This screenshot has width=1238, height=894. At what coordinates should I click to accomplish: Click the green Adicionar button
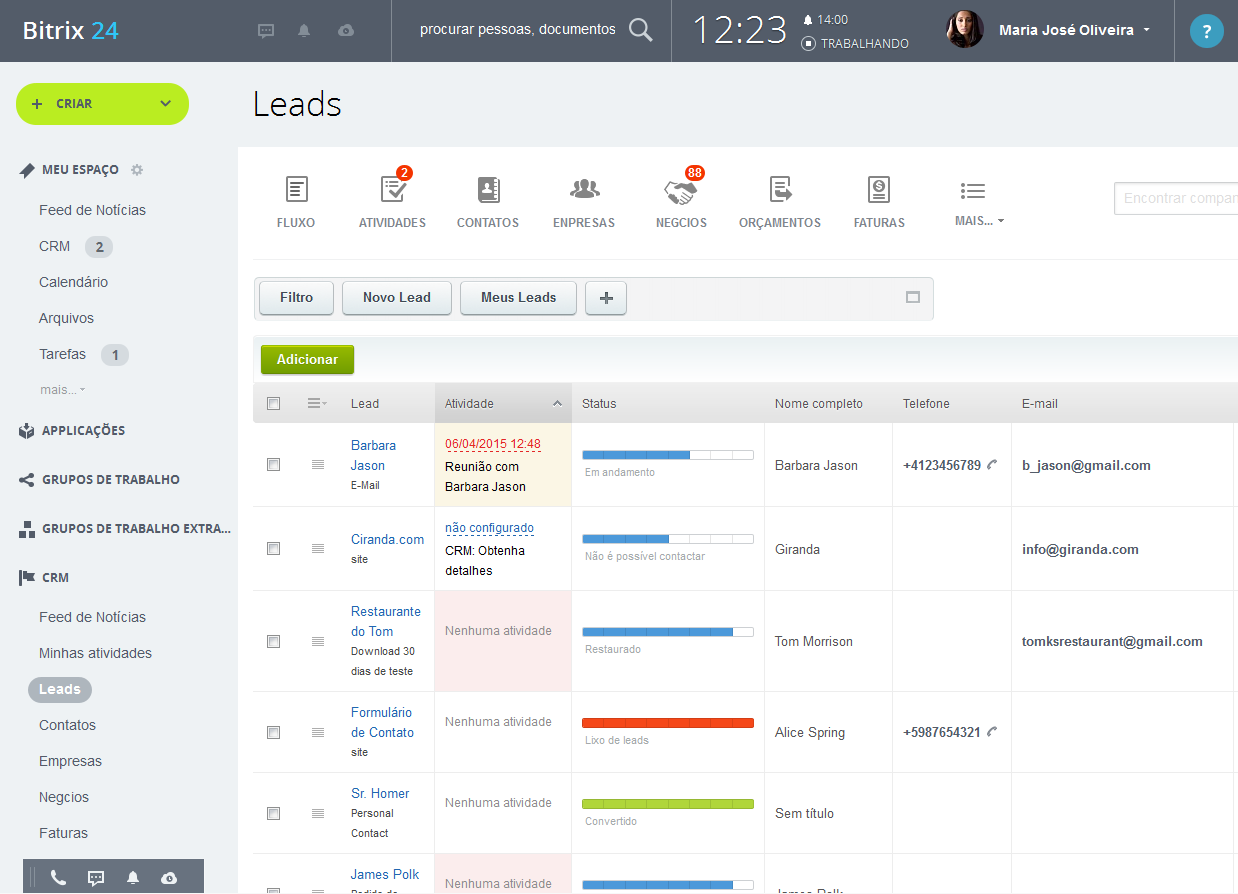click(307, 360)
